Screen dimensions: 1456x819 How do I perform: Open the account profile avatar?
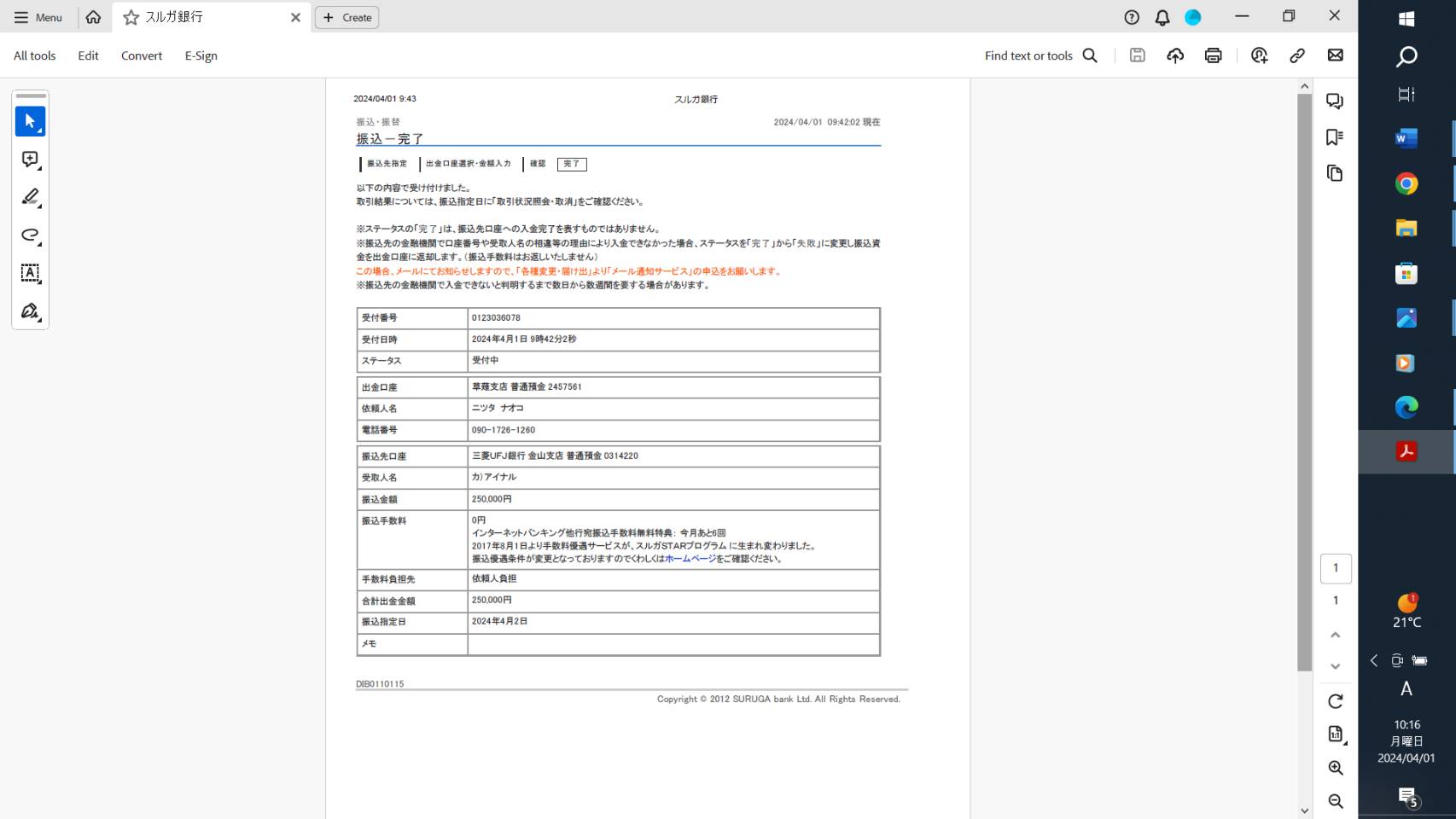click(x=1193, y=17)
